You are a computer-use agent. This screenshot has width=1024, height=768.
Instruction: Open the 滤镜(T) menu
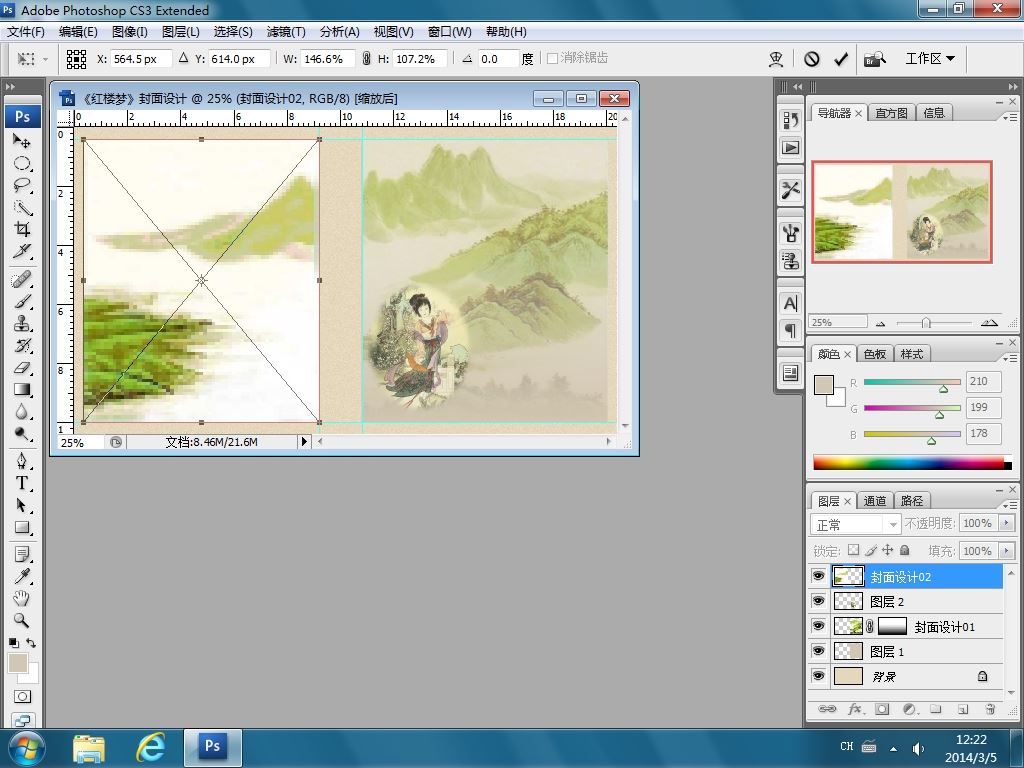(286, 31)
